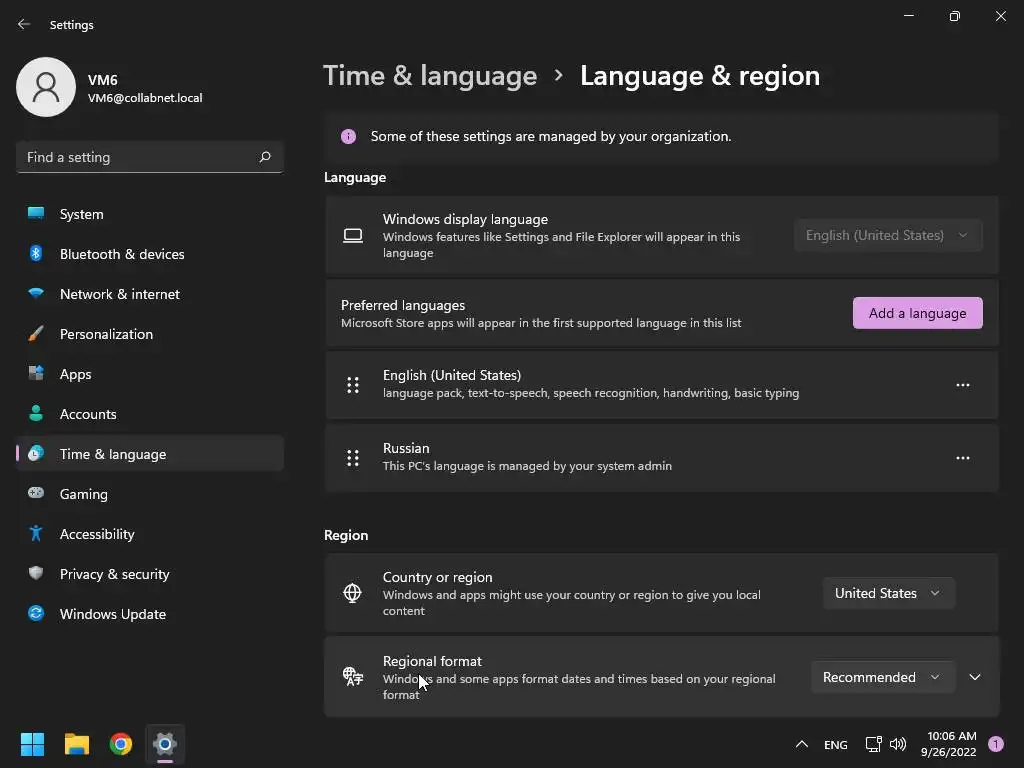Click the Network wifi icon
The height and width of the screenshot is (768, 1024).
[36, 293]
